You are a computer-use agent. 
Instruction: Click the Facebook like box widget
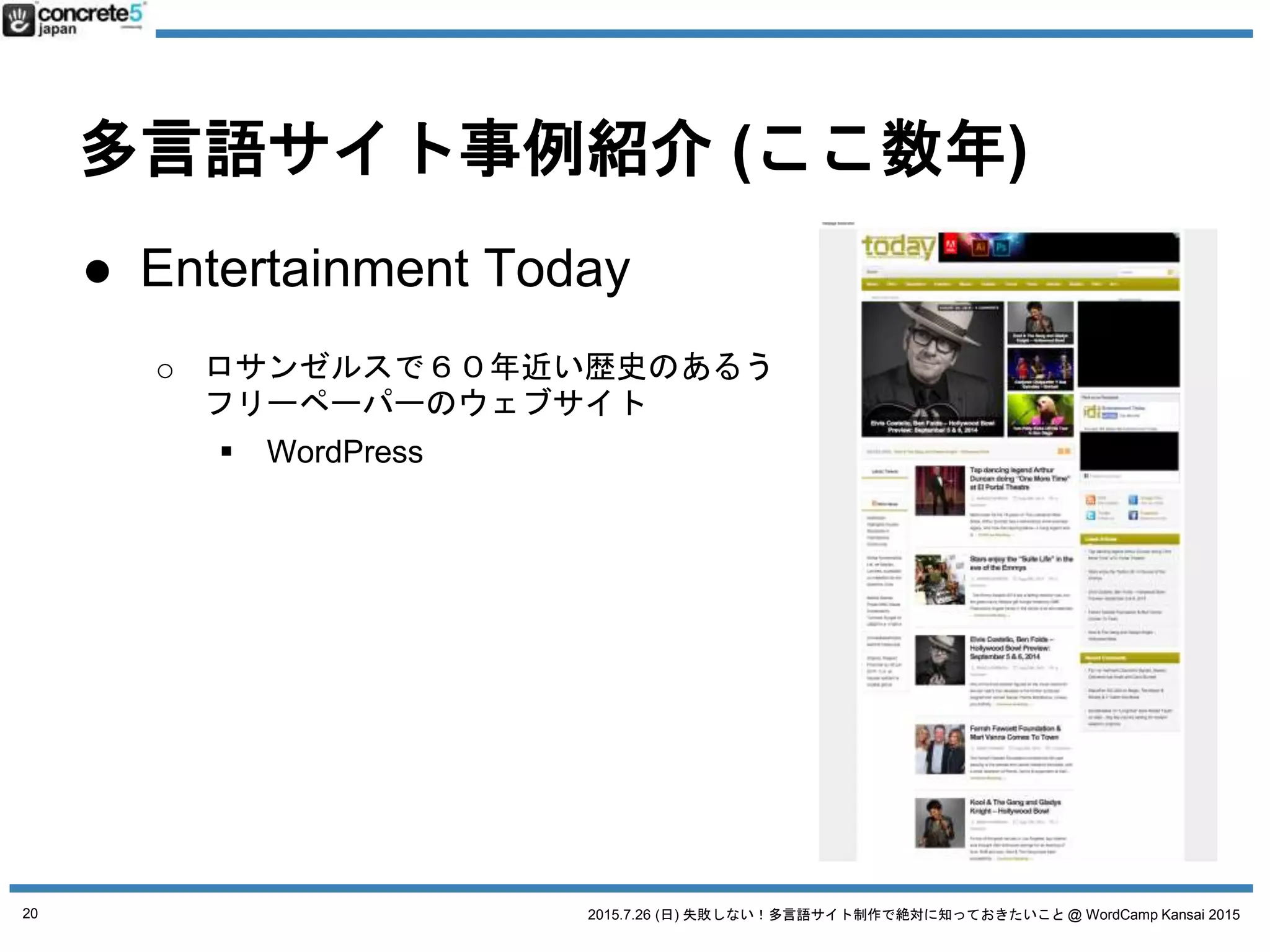click(1129, 438)
